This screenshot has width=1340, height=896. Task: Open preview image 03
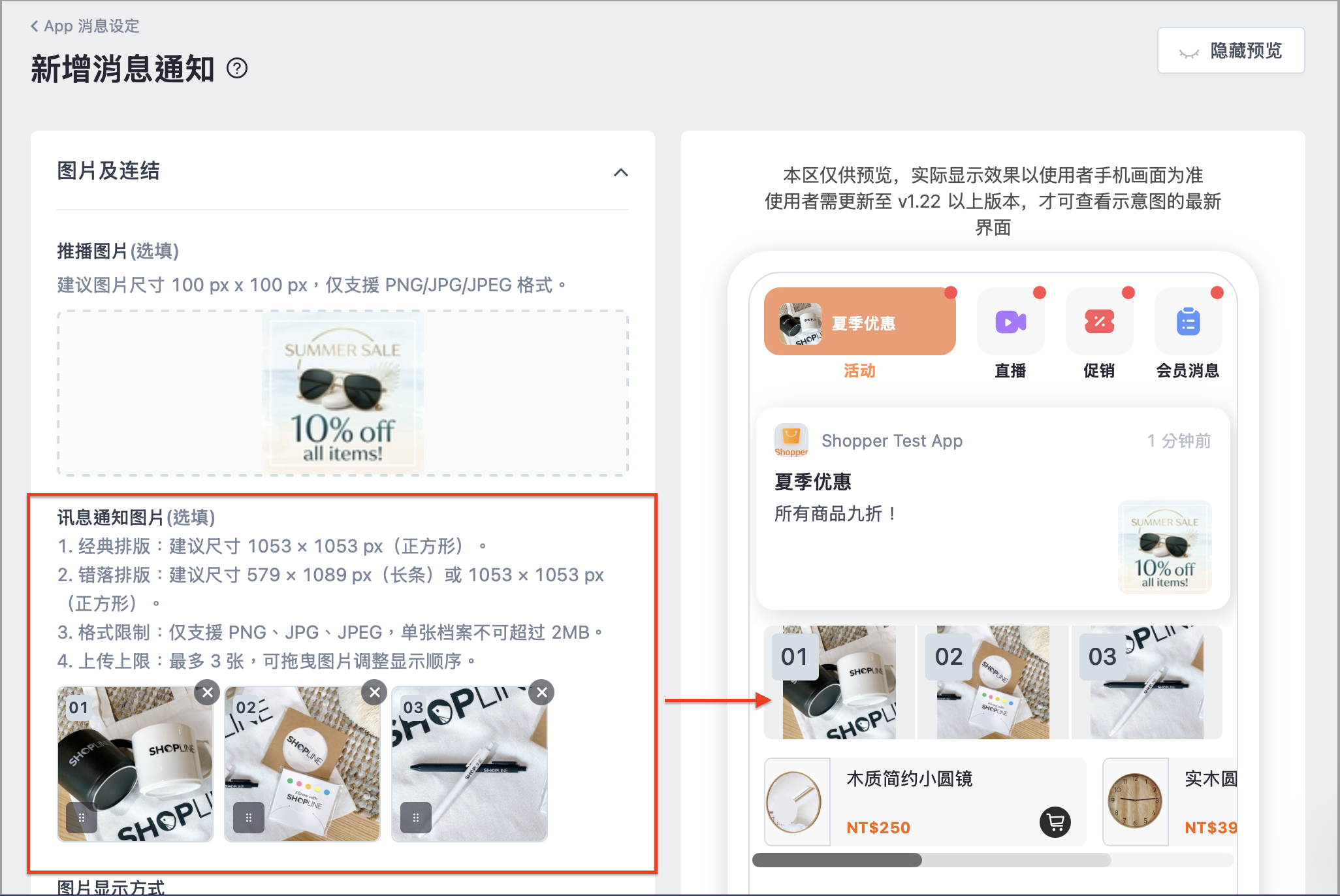1147,682
